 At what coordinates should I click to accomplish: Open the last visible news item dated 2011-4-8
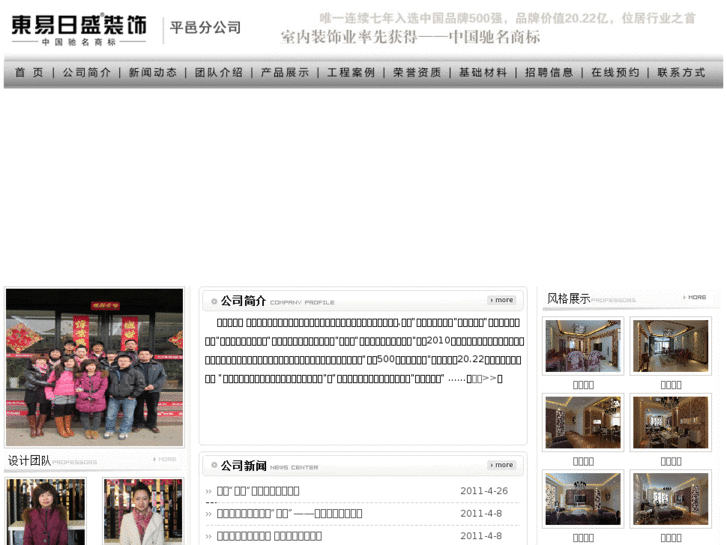point(269,536)
